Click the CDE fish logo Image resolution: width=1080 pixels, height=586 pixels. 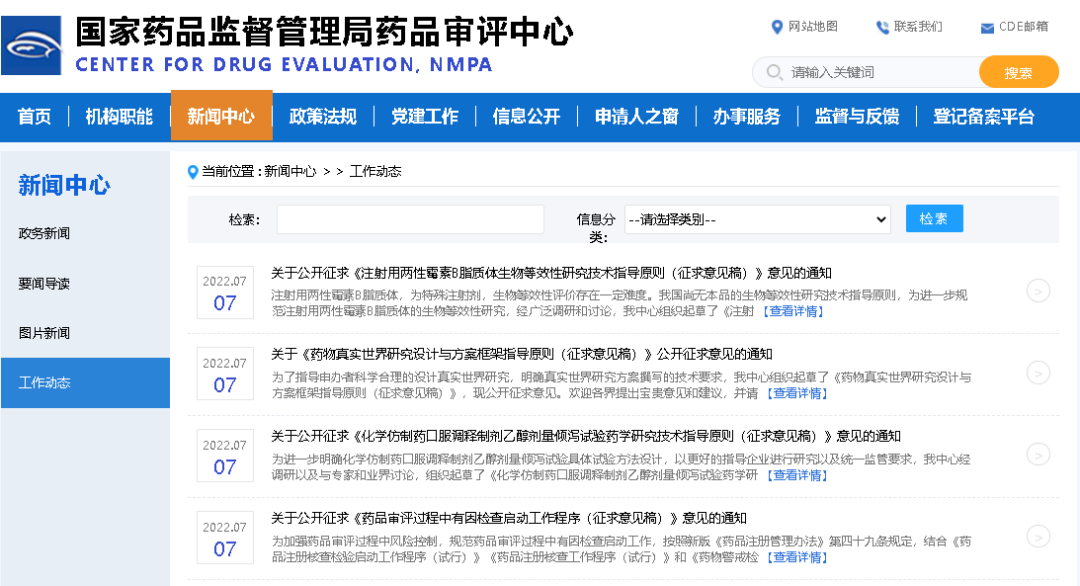point(32,45)
